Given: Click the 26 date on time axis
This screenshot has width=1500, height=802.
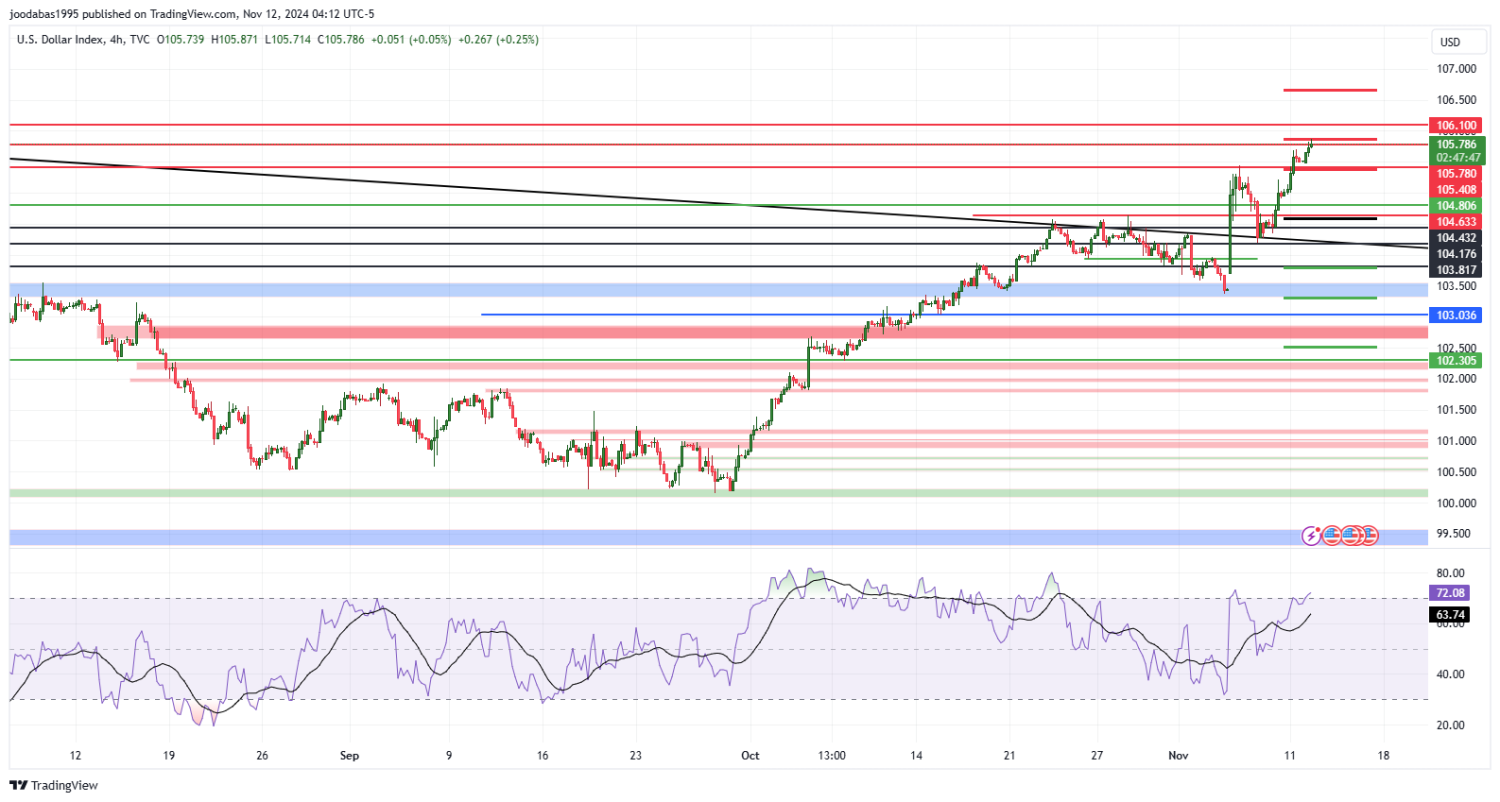Looking at the screenshot, I should (261, 755).
